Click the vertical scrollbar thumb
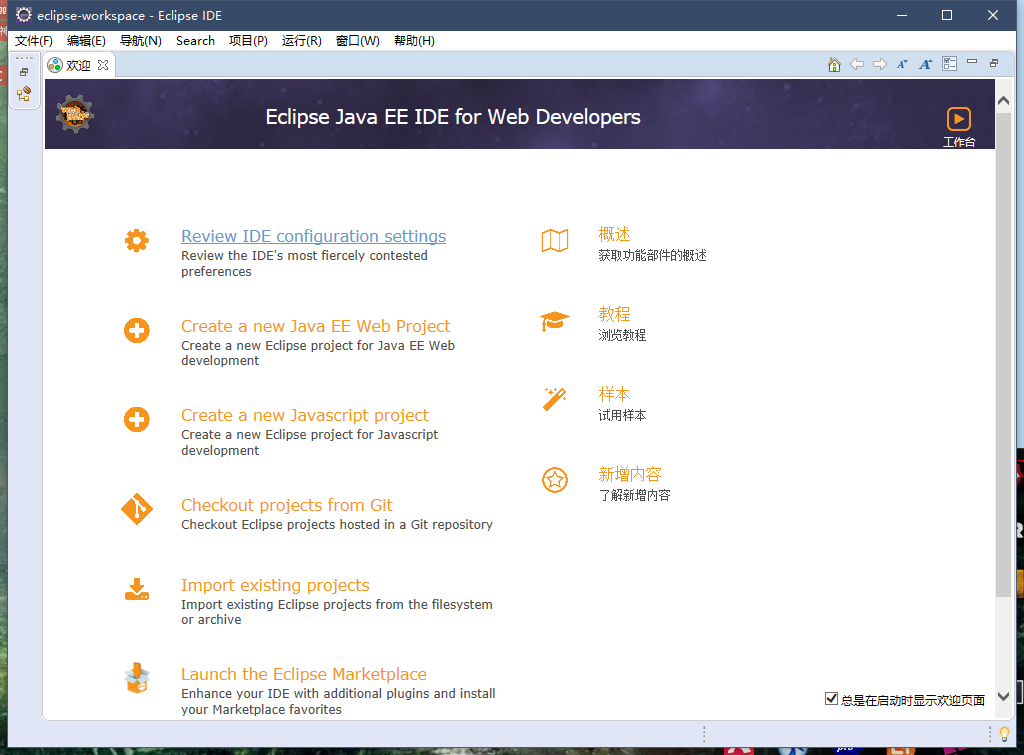The image size is (1024, 755). point(1004,353)
